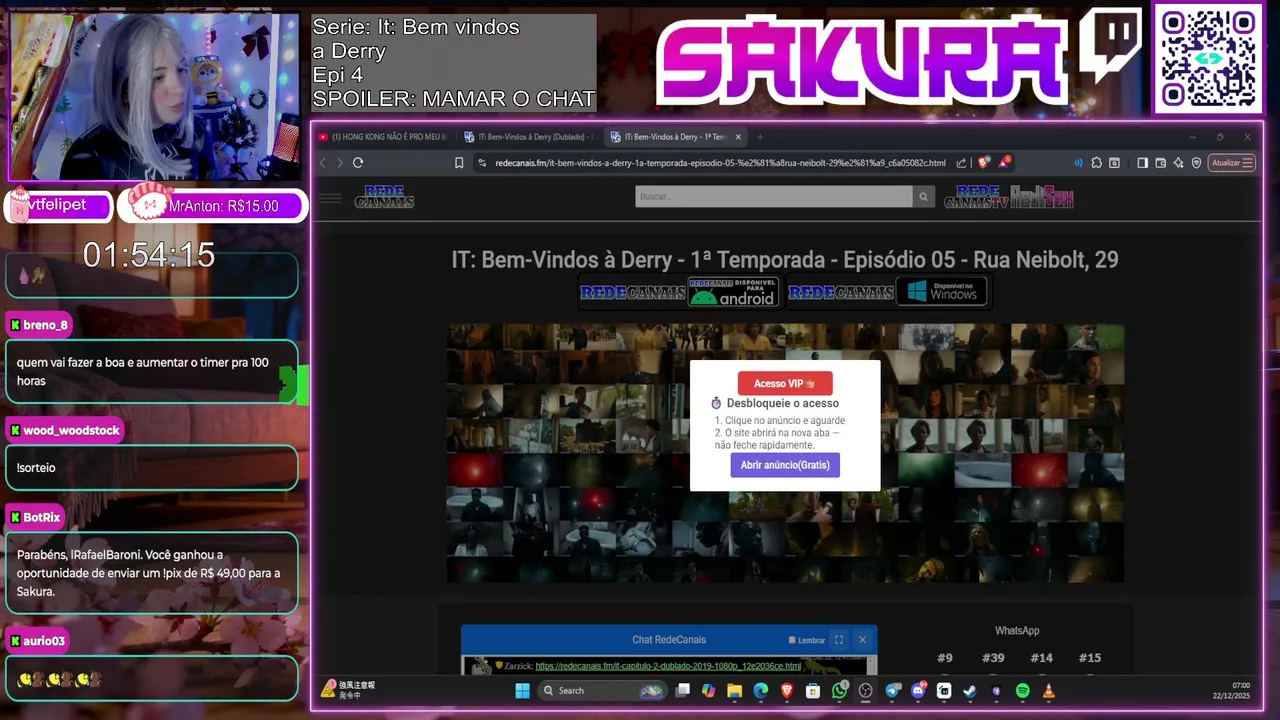This screenshot has height=720, width=1280.
Task: Go back to the previous page in browser
Action: click(x=323, y=163)
